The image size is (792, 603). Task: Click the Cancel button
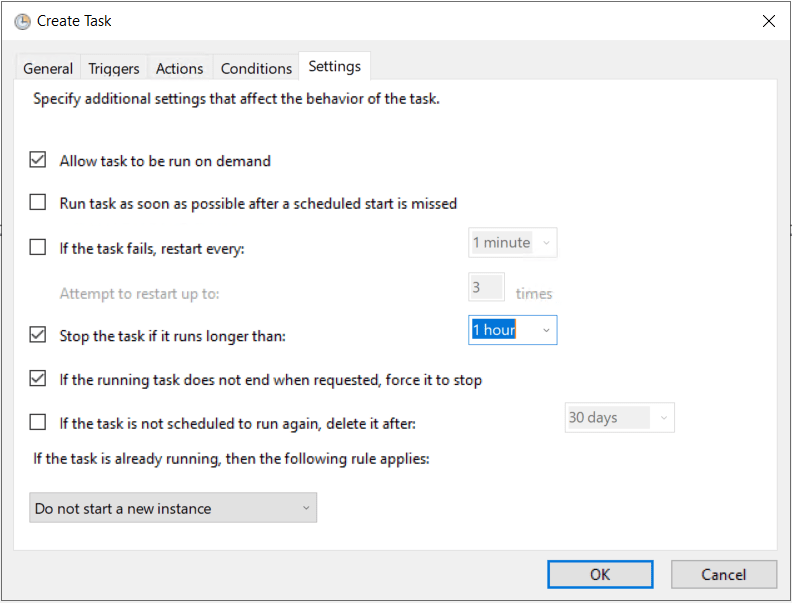pyautogui.click(x=724, y=574)
